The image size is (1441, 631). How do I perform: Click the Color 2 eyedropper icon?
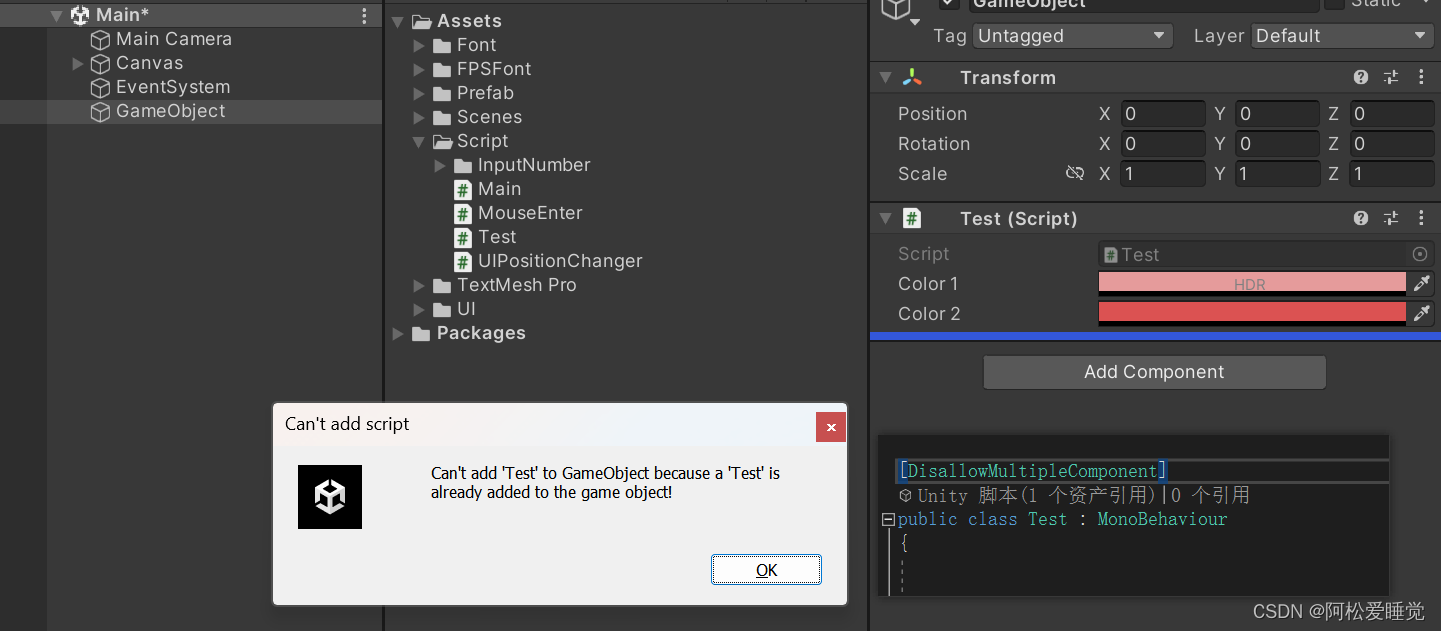coord(1421,314)
